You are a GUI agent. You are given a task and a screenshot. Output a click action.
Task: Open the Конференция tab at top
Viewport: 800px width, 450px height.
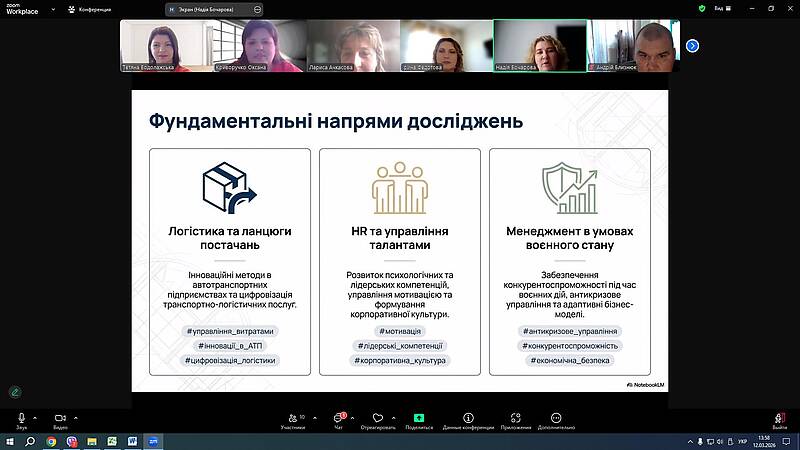click(88, 8)
